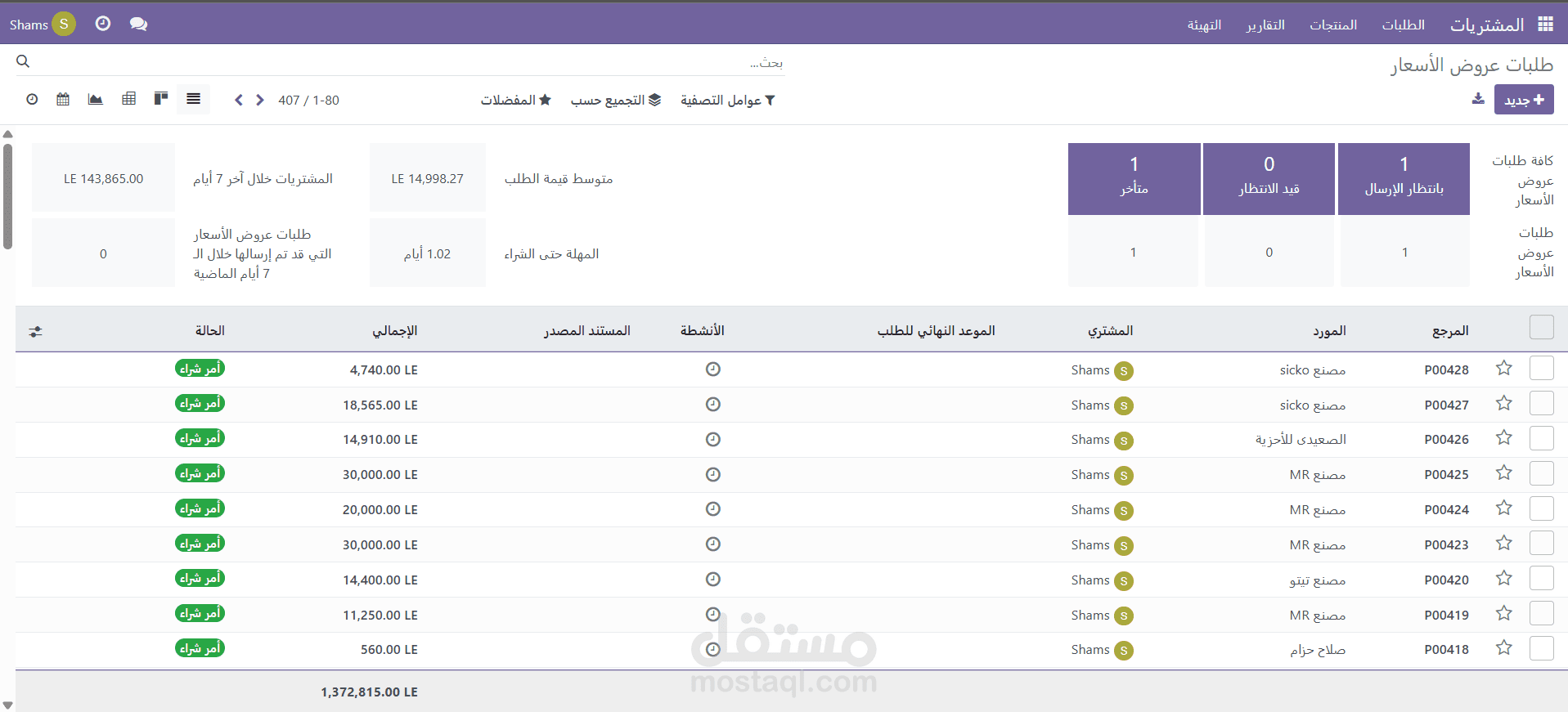Sort by المورد column header
The width and height of the screenshot is (1568, 712).
coord(1329,330)
